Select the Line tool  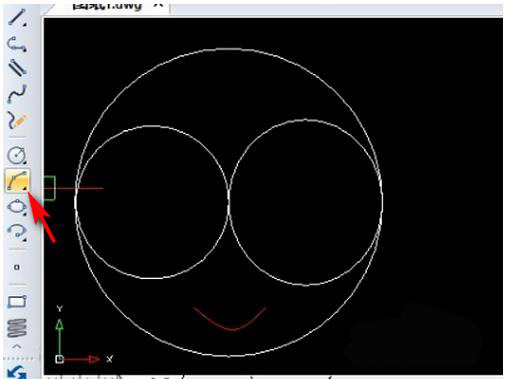17,17
